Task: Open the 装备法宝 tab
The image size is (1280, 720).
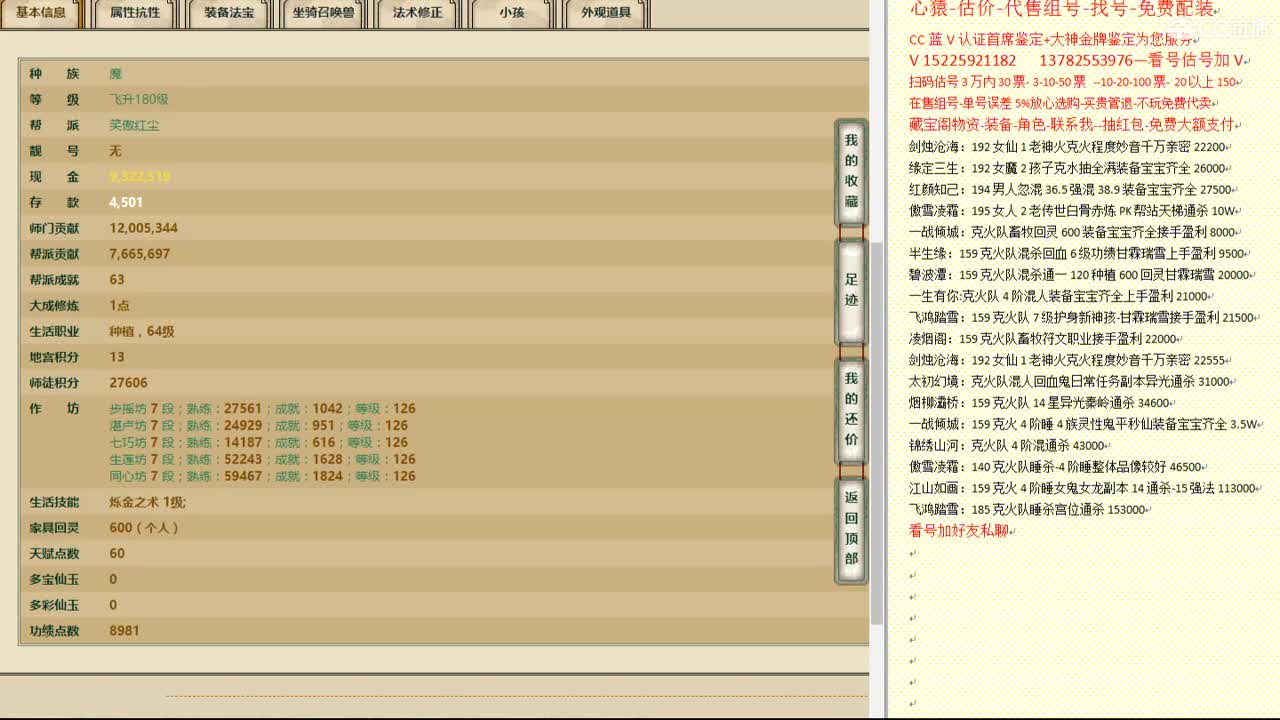Action: (x=229, y=13)
